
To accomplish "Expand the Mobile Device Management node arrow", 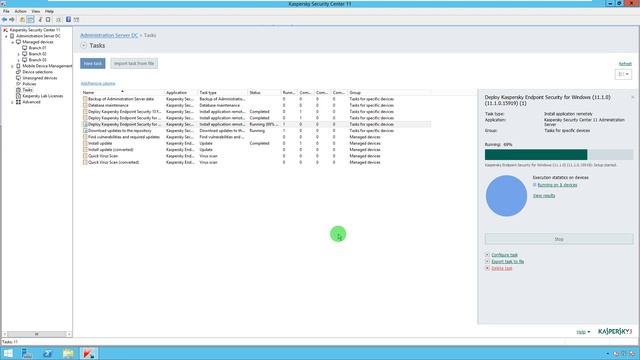I will click(13, 66).
